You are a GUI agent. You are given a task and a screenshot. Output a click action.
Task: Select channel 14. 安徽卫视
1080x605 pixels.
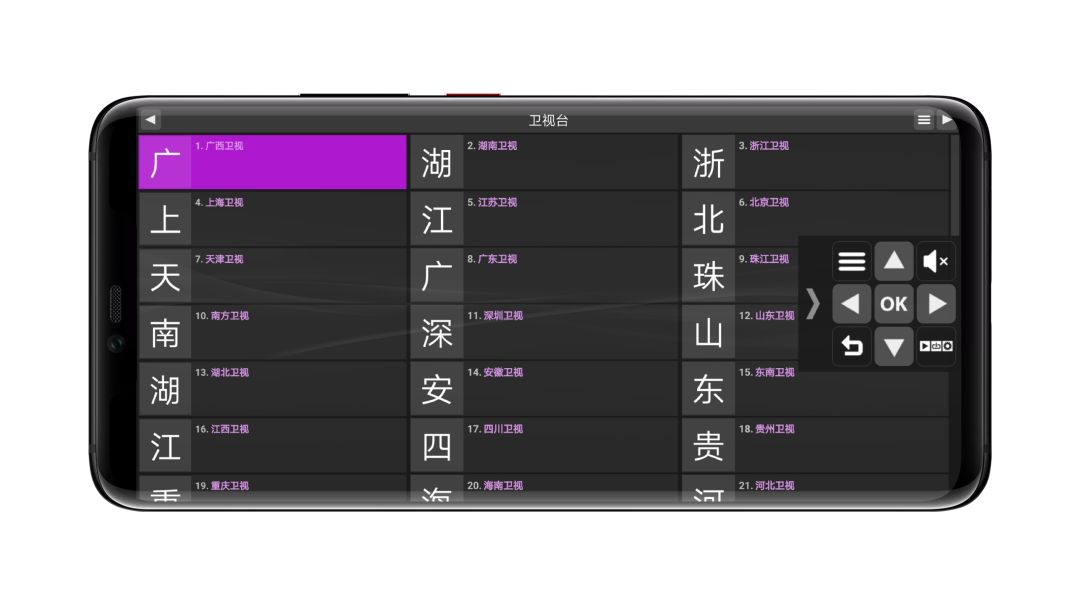544,389
